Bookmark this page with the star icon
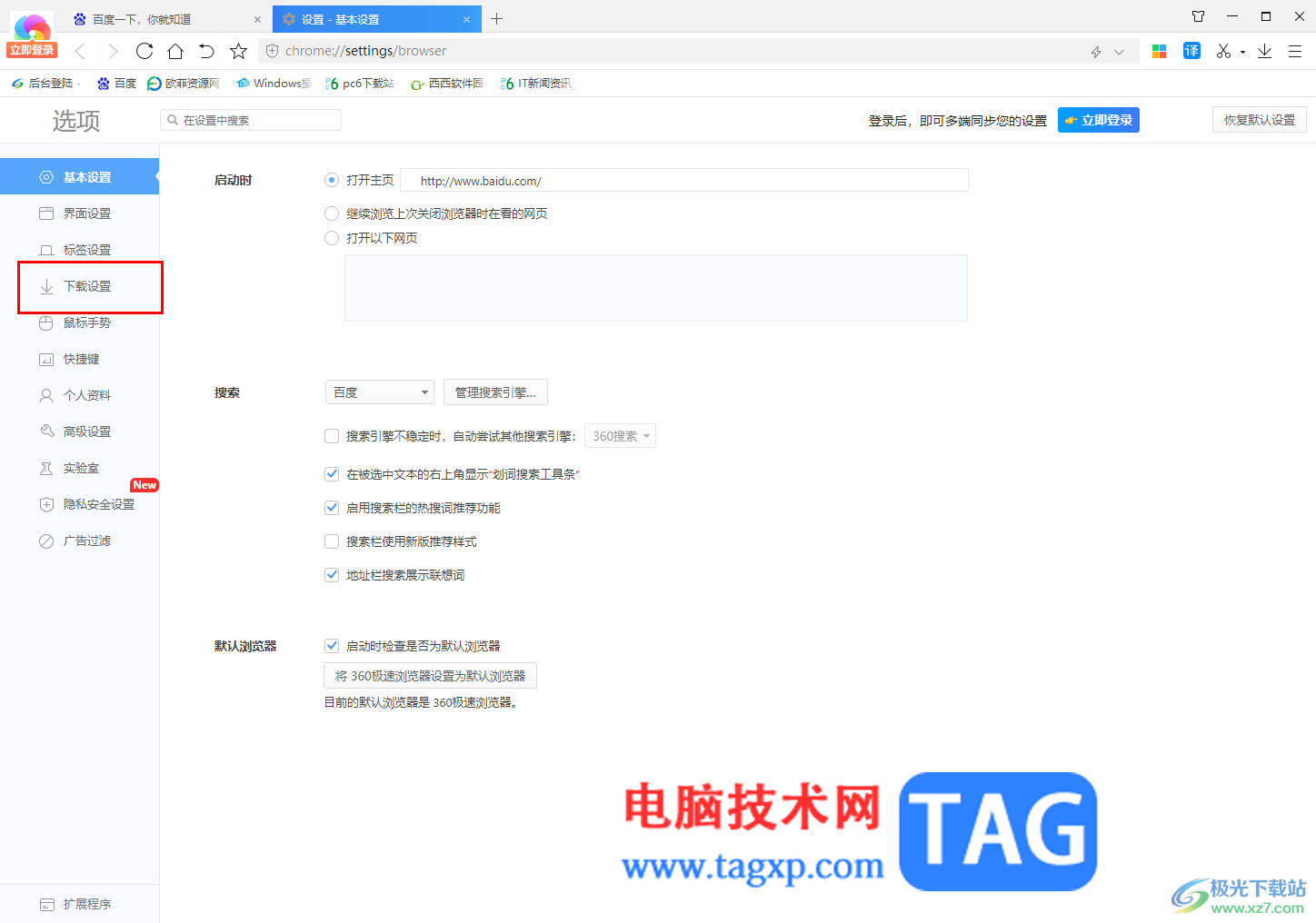Viewport: 1316px width, 923px height. [238, 51]
